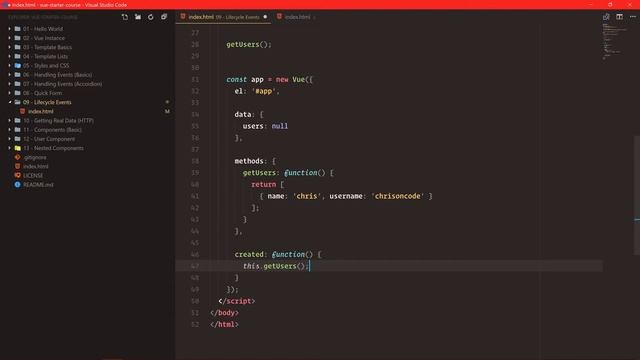Open changes icon in editor title bar

point(606,17)
